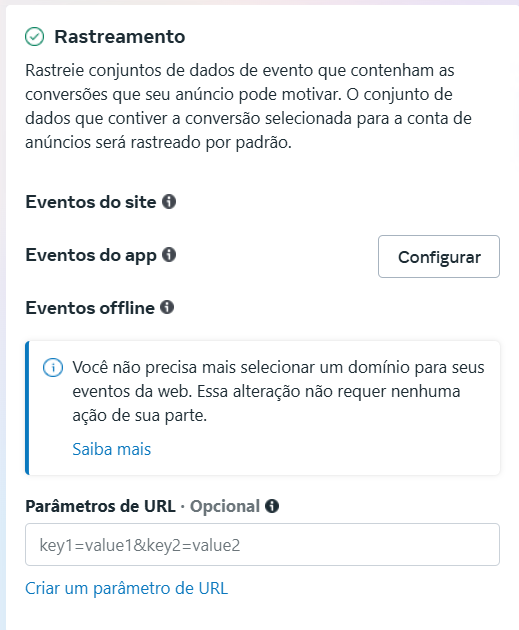The image size is (519, 630).
Task: Click empty space right of Eventos do site
Action: coord(337,202)
